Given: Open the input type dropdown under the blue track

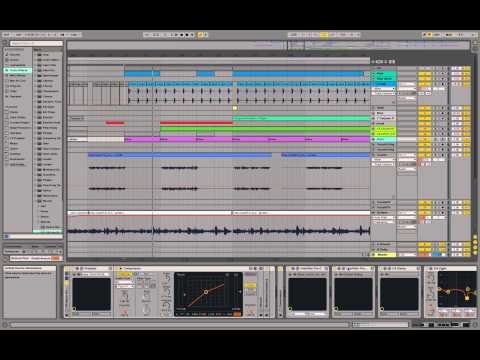Looking at the screenshot, I should [383, 89].
